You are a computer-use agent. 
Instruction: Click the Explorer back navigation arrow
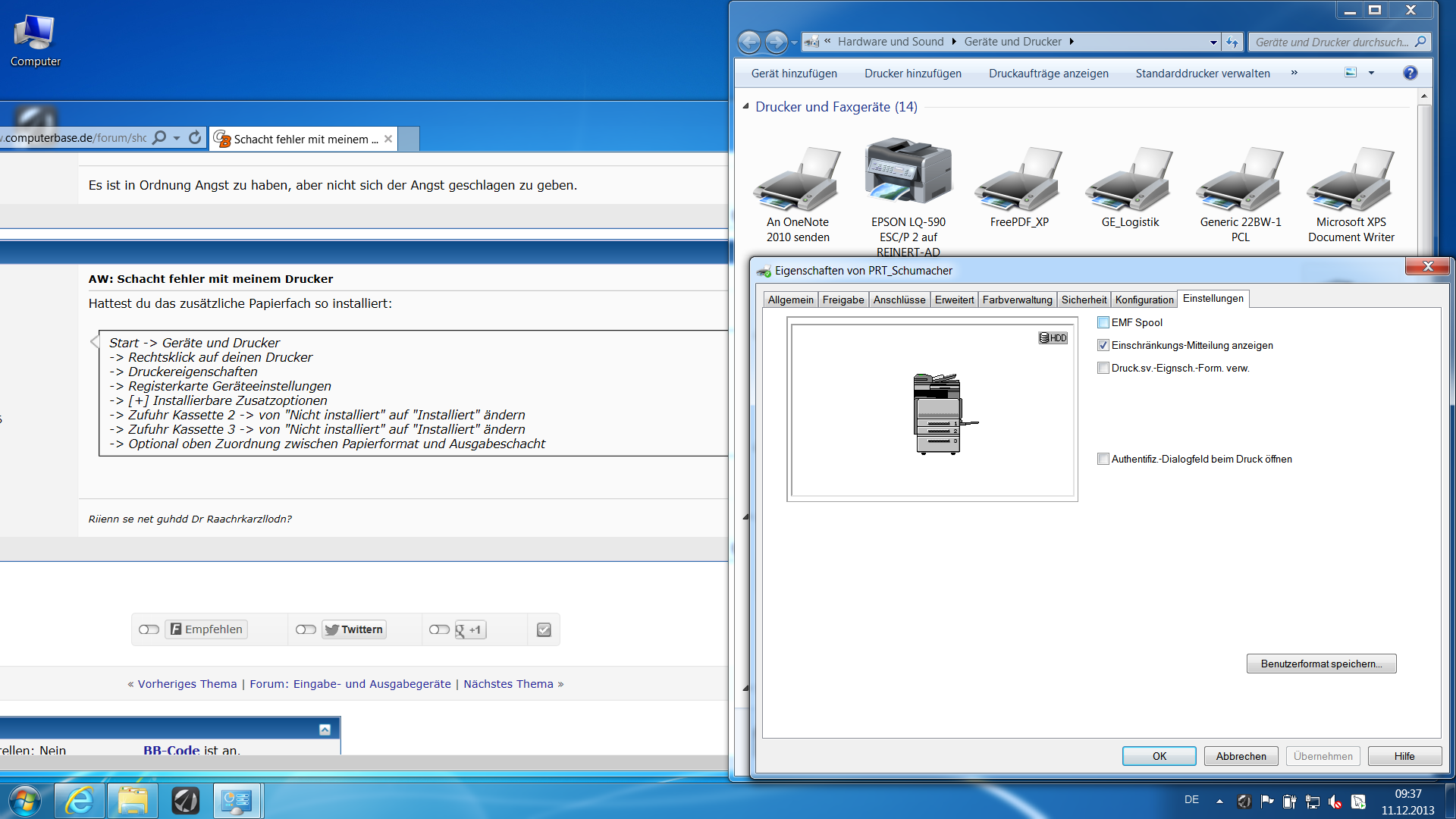pyautogui.click(x=749, y=42)
